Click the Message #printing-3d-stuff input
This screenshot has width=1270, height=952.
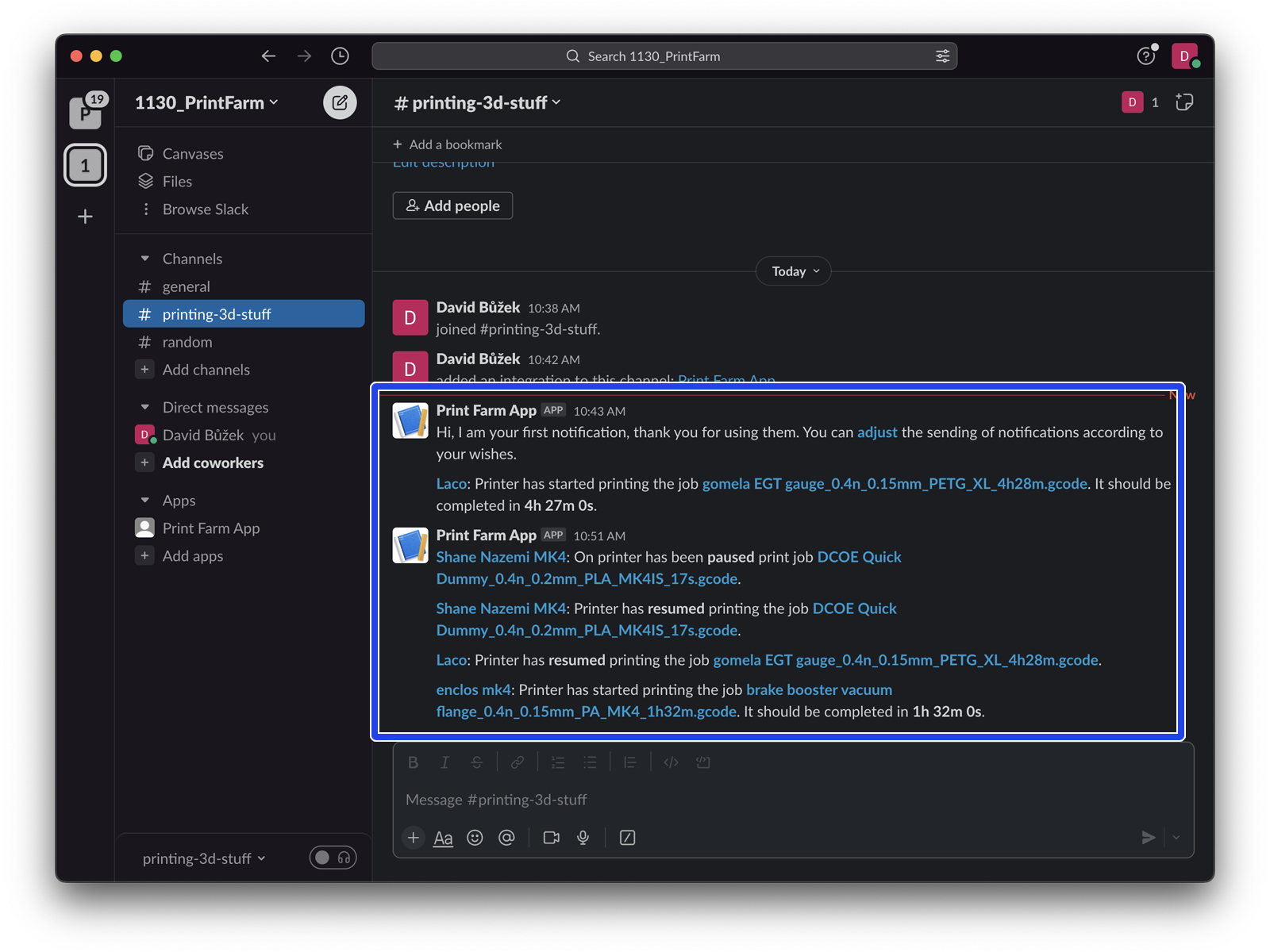click(793, 800)
